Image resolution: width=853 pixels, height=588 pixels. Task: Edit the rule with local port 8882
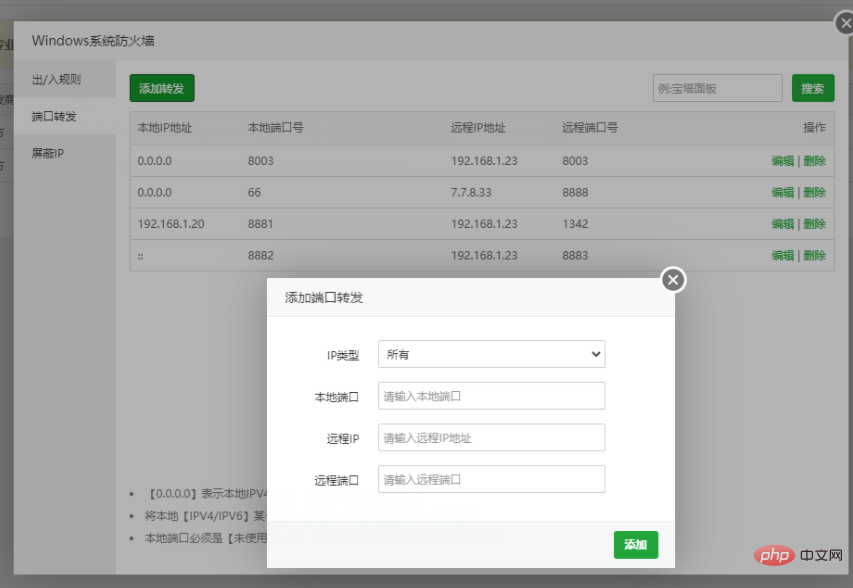pyautogui.click(x=783, y=256)
